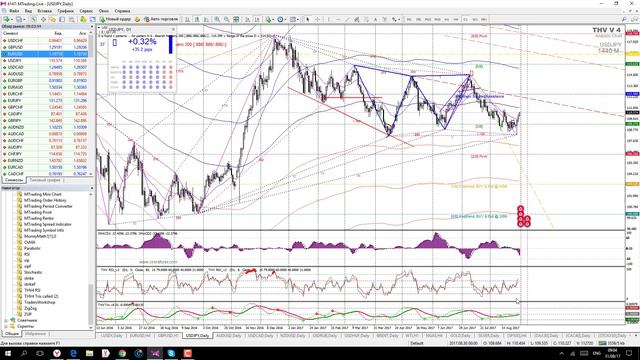The width and height of the screenshot is (640, 360).
Task: Open the Файл menu
Action: pos(13,11)
